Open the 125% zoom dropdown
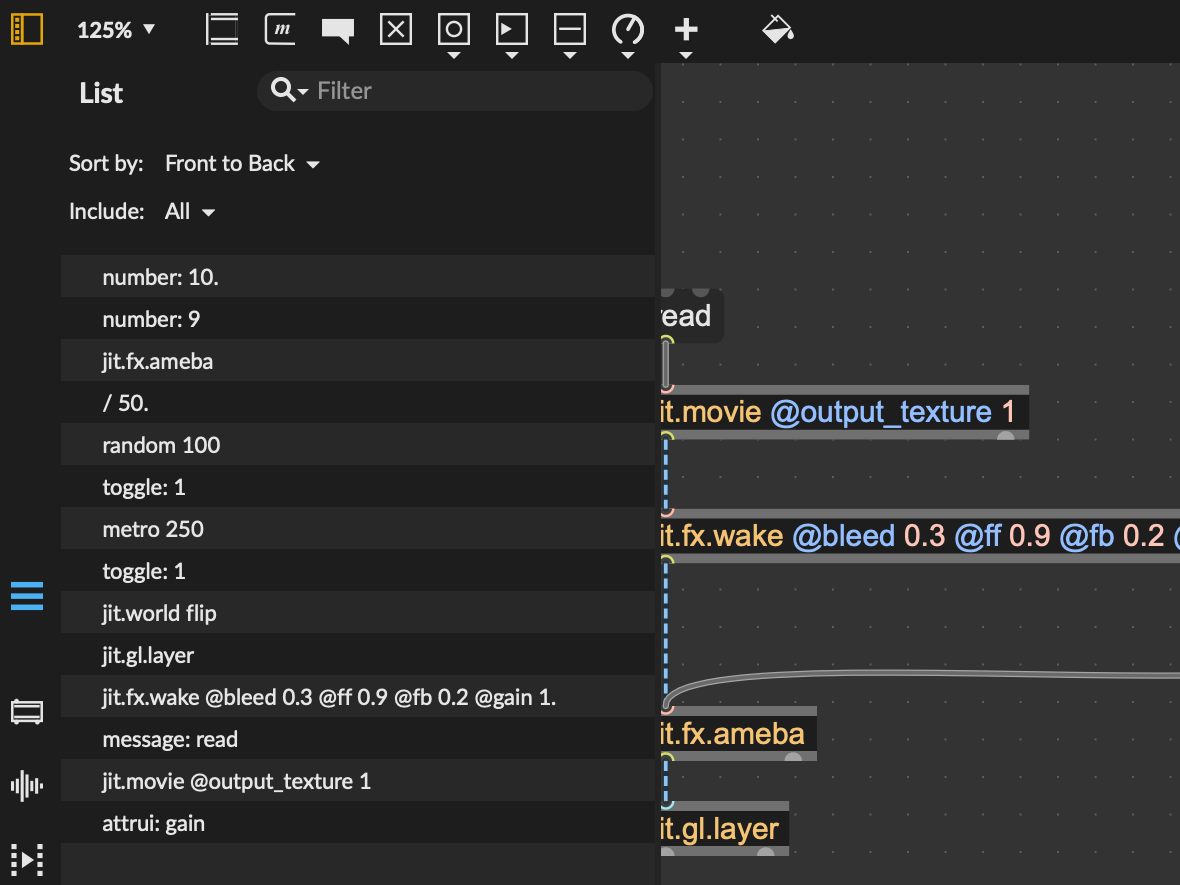Viewport: 1180px width, 885px height. (116, 30)
